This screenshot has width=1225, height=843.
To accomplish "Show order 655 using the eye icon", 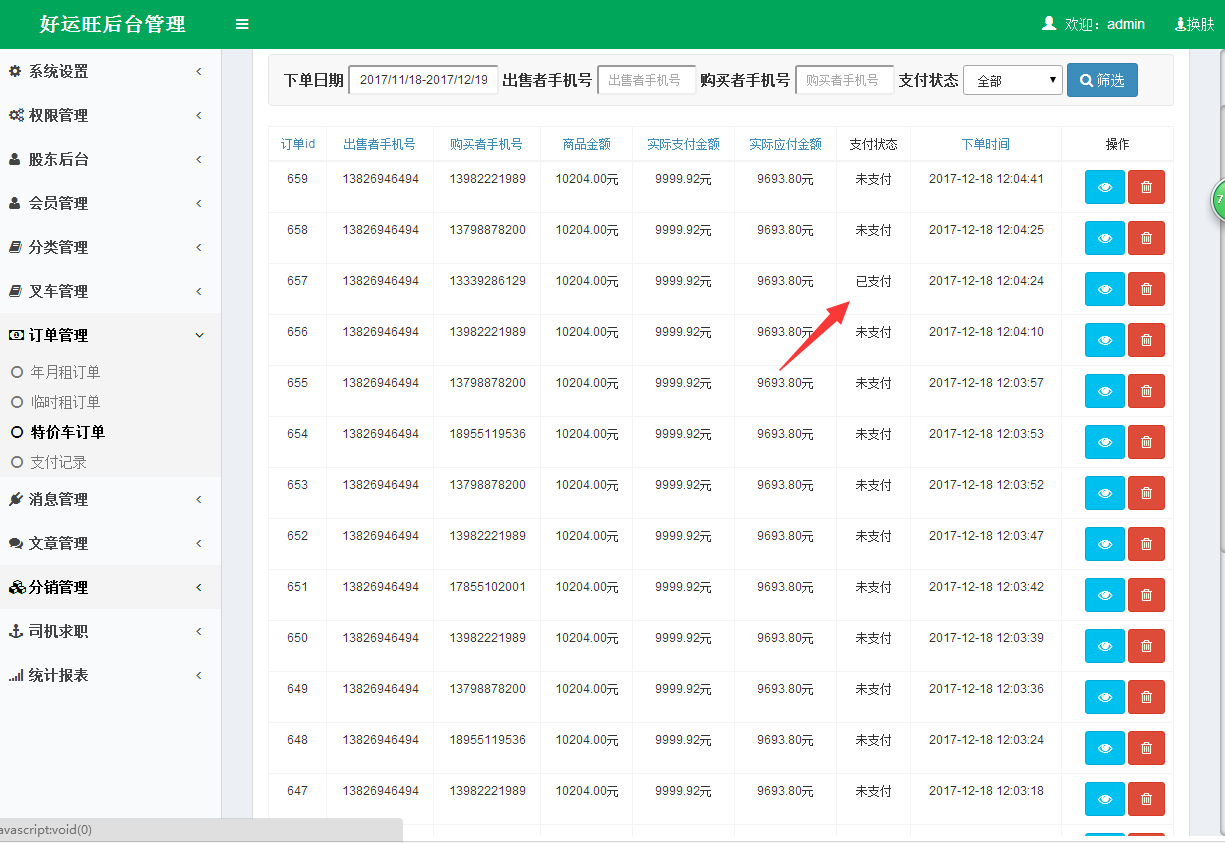I will [x=1105, y=391].
